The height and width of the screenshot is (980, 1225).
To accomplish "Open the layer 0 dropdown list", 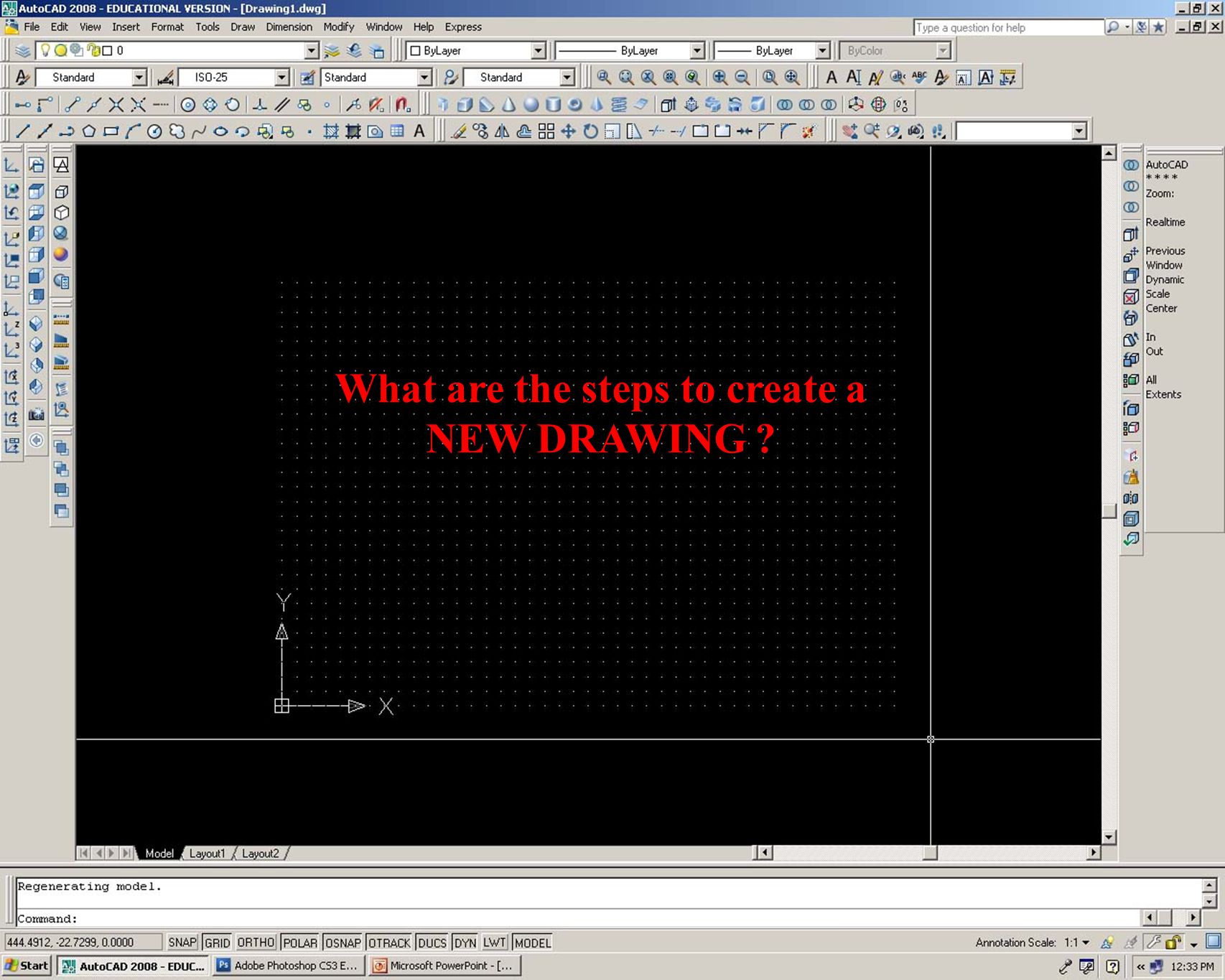I will tap(311, 51).
